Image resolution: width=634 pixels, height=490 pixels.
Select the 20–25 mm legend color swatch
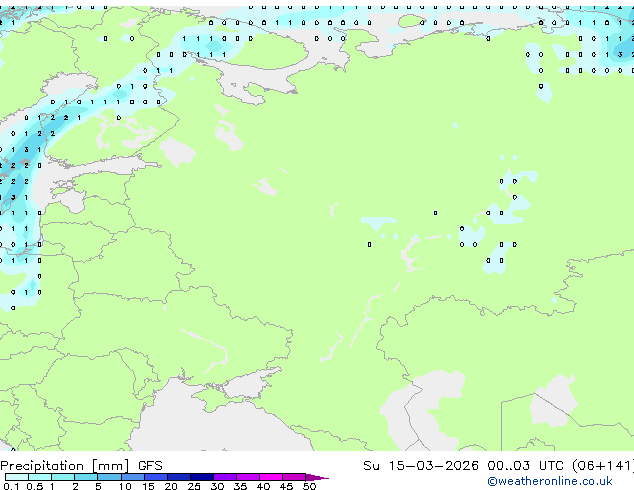[x=179, y=477]
